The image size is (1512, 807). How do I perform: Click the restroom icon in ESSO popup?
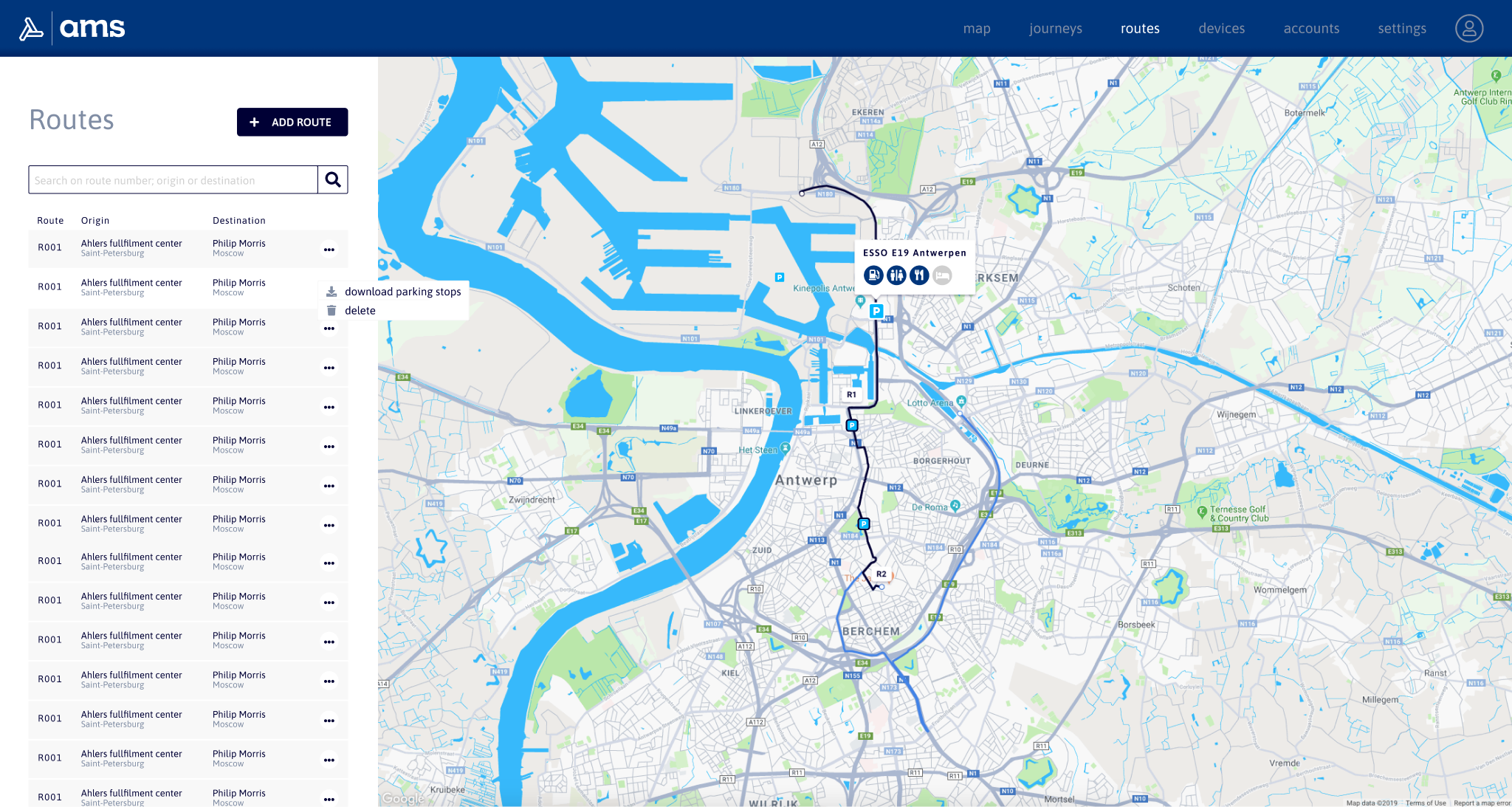click(896, 275)
